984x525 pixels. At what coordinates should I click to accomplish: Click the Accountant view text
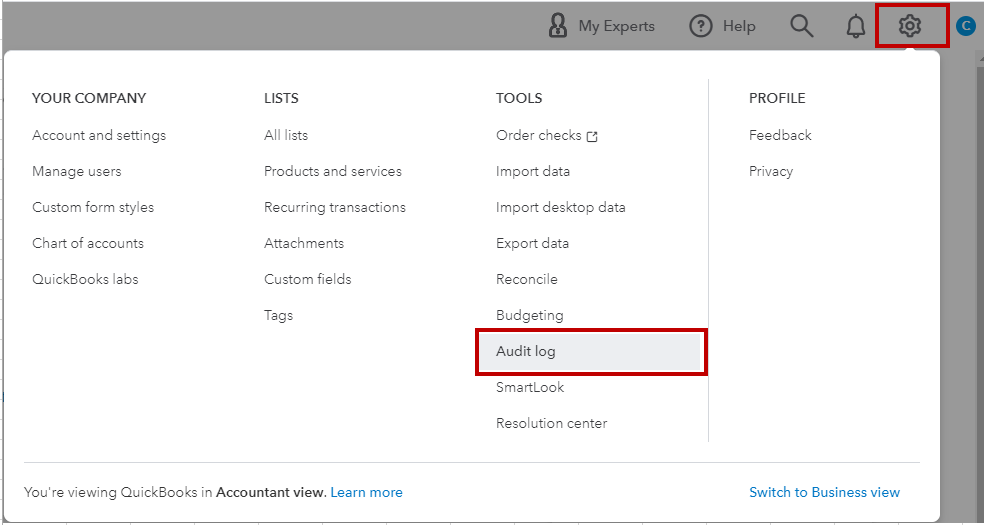point(270,492)
